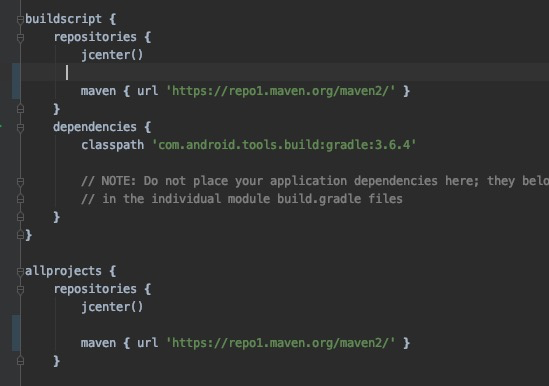Viewport: 549px width, 386px height.
Task: Fold marker at comment 'in the individual module' line
Action: (20, 199)
